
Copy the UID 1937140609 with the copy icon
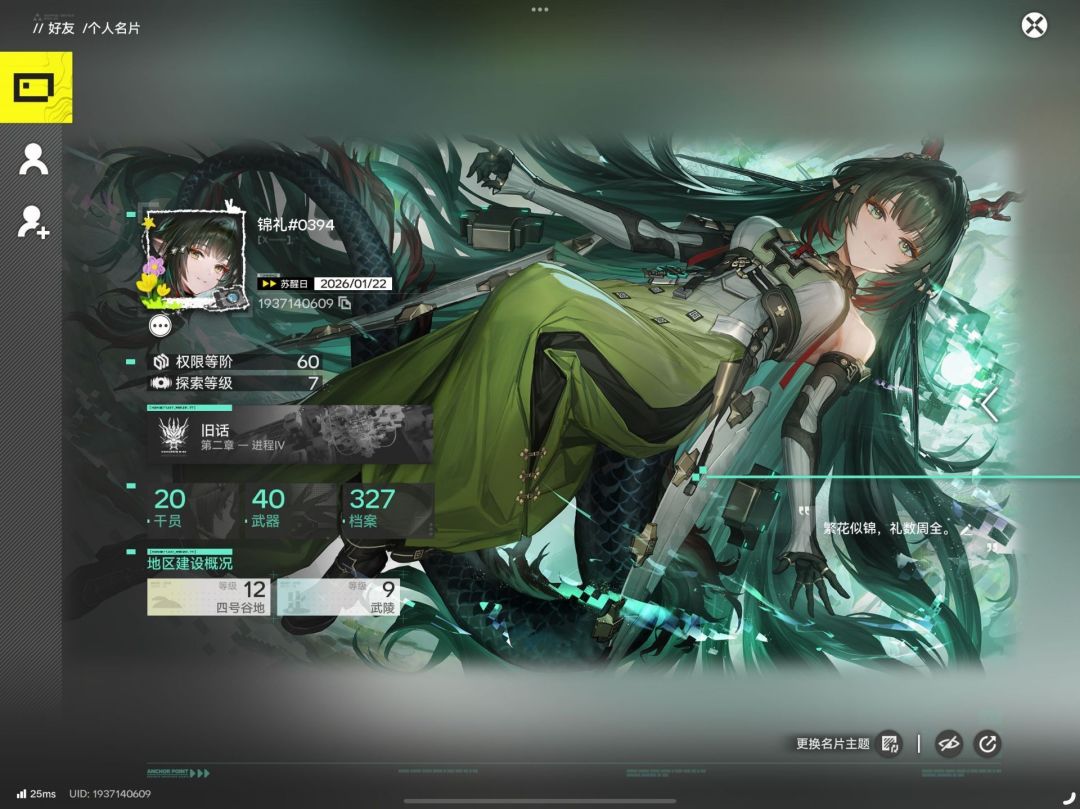click(344, 304)
